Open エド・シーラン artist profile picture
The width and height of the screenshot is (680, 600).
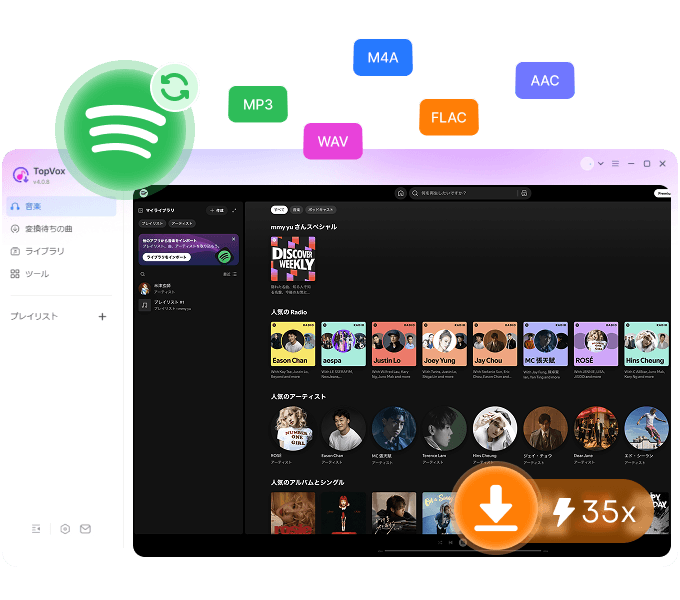click(646, 428)
